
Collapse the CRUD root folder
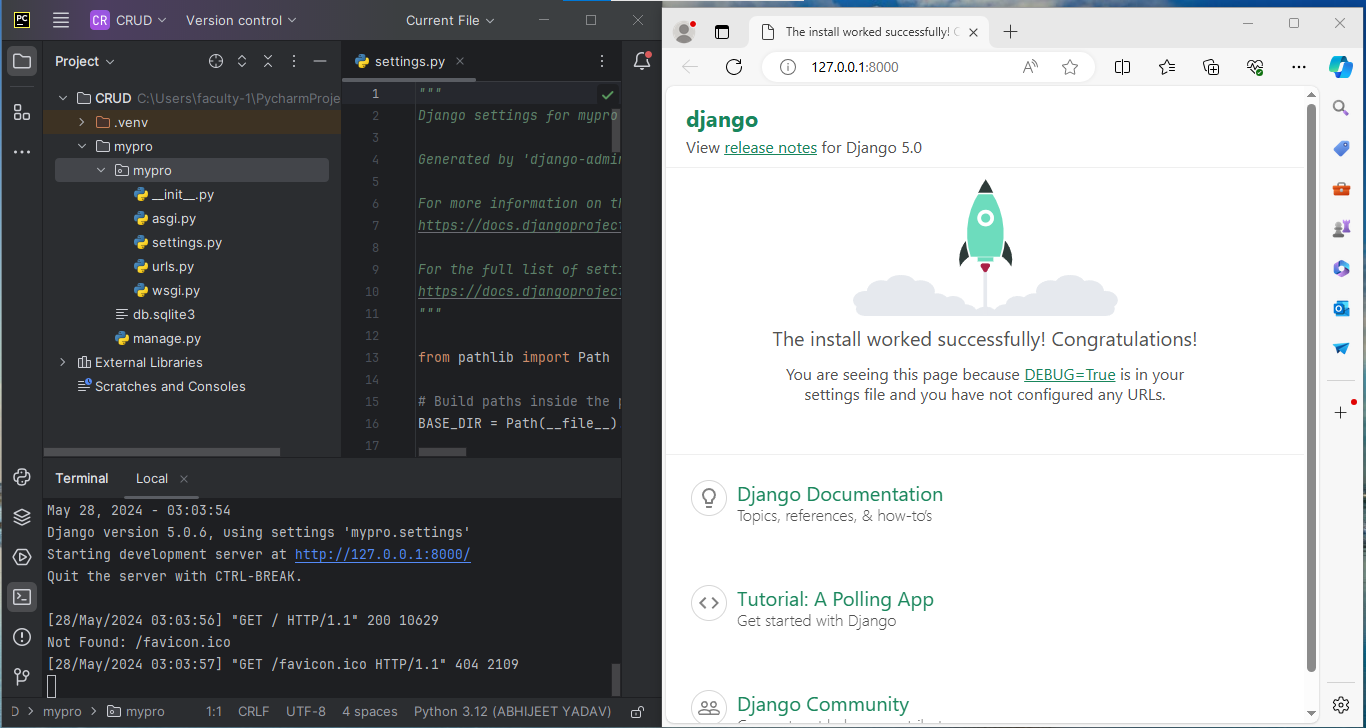point(63,98)
